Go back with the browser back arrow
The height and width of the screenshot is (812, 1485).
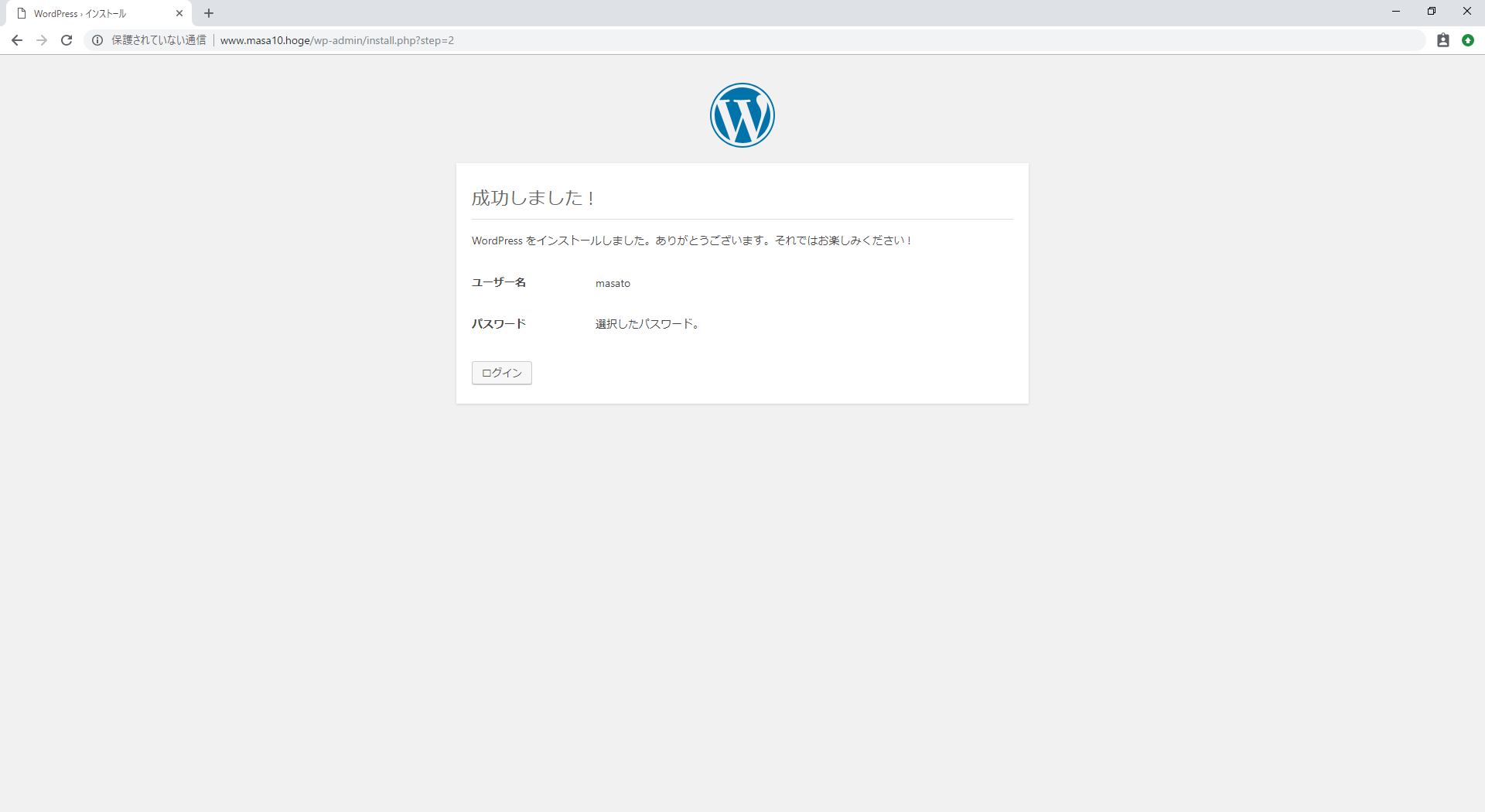[17, 40]
